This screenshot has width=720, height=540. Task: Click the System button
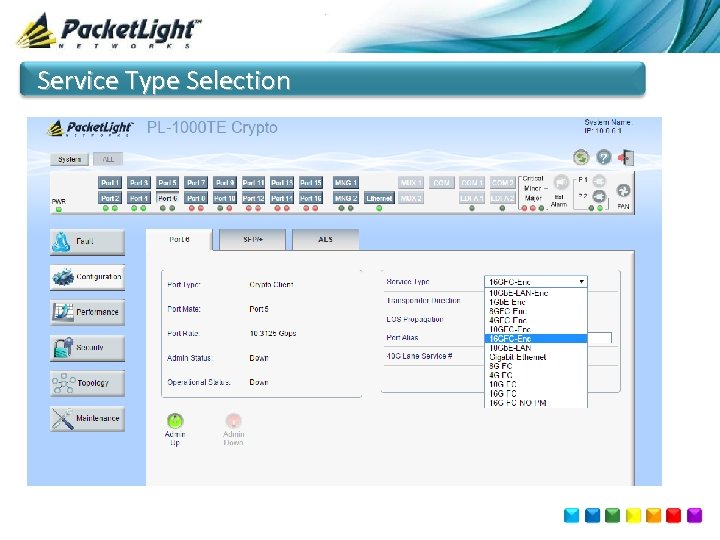[x=69, y=159]
